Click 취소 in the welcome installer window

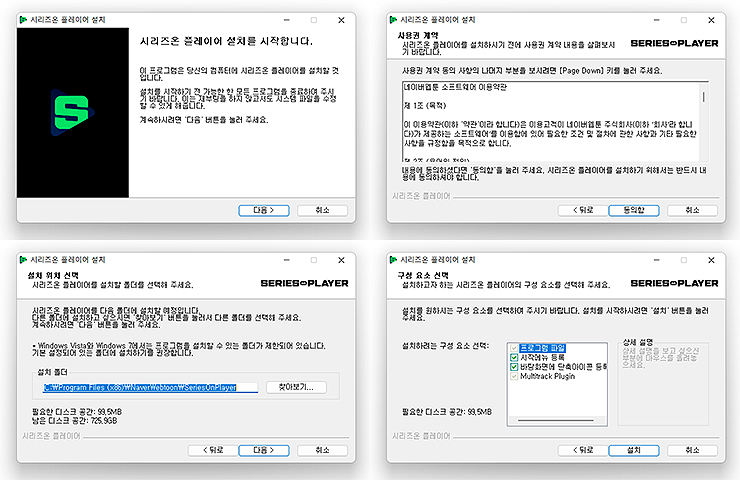point(322,210)
